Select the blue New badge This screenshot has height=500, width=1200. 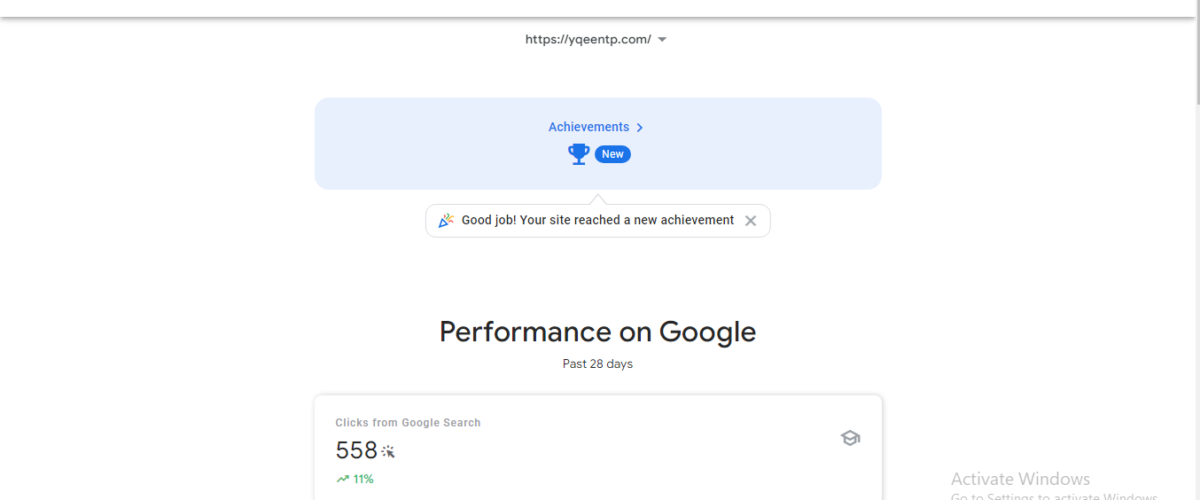pyautogui.click(x=613, y=154)
